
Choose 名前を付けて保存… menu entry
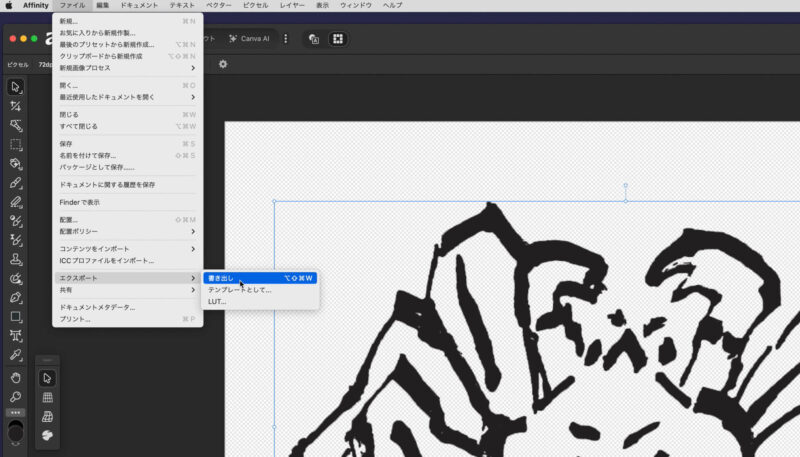coord(128,156)
